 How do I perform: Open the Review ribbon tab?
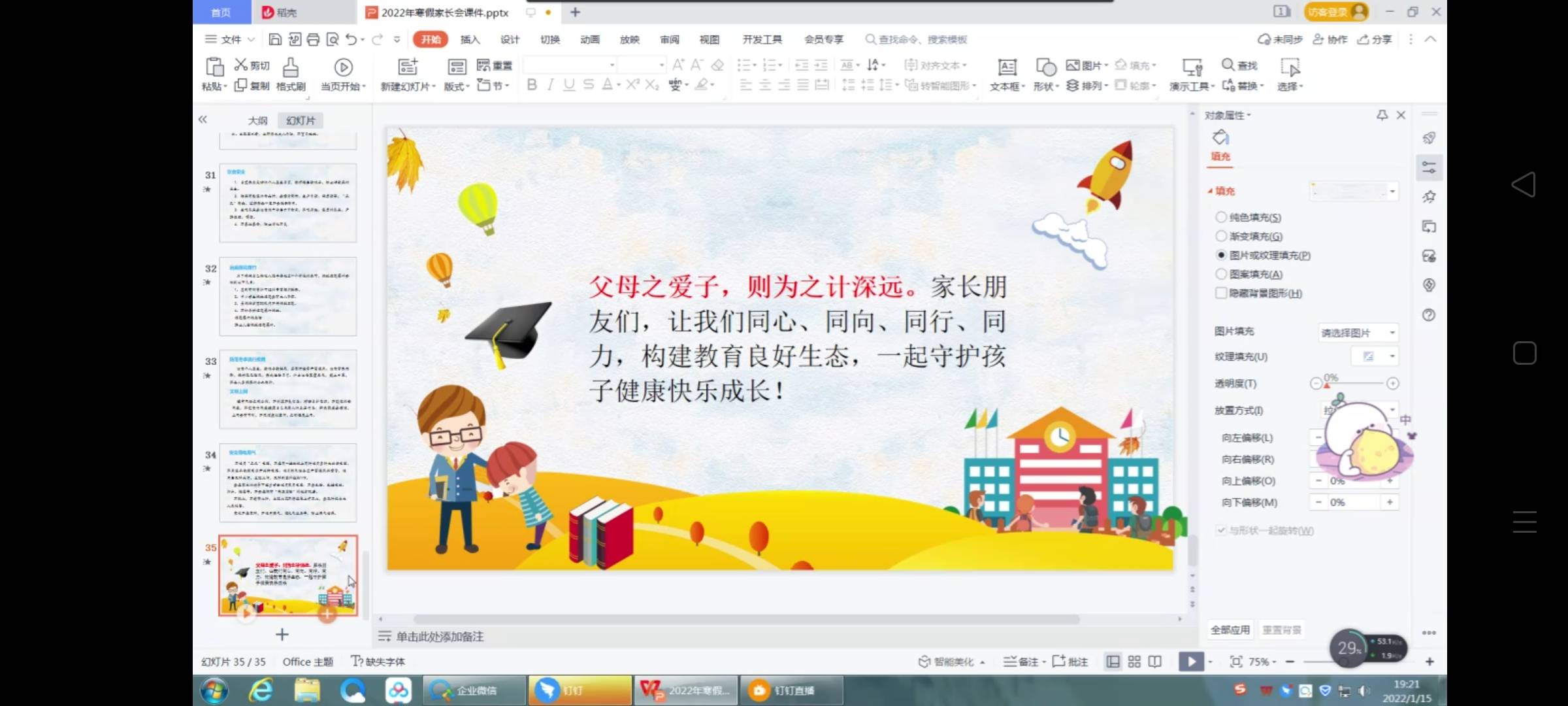[670, 39]
